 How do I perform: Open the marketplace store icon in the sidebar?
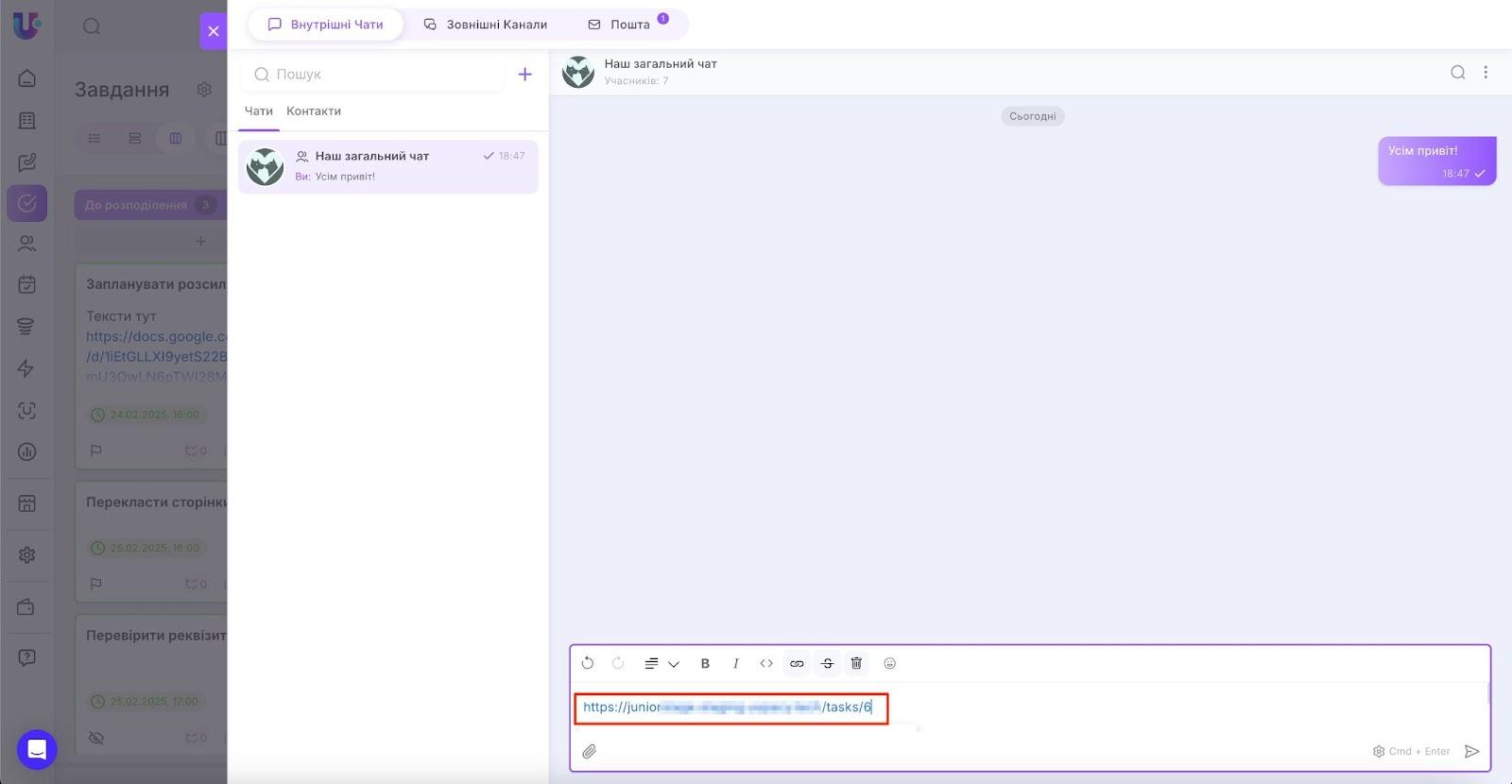tap(26, 503)
